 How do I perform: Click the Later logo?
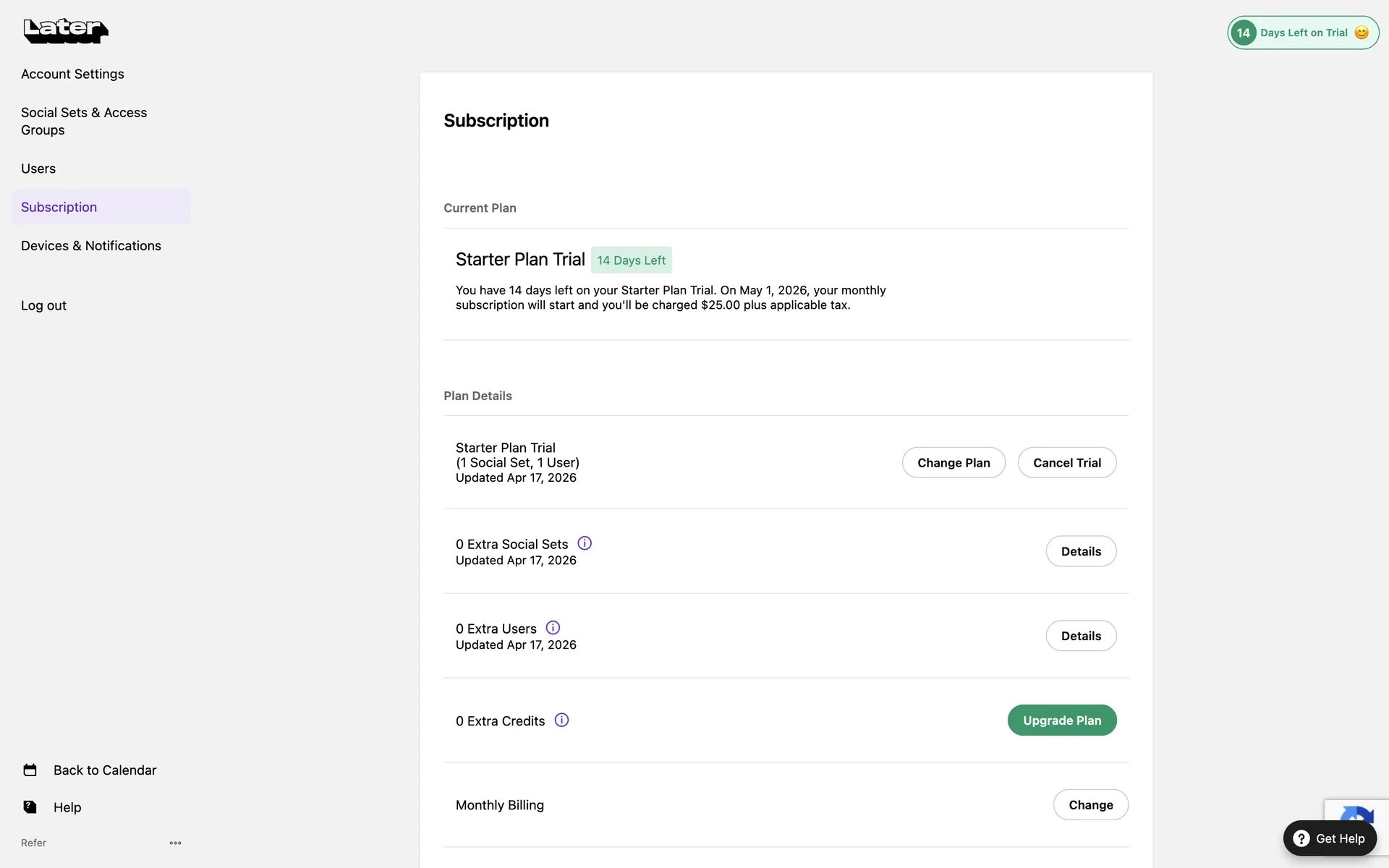click(x=66, y=31)
